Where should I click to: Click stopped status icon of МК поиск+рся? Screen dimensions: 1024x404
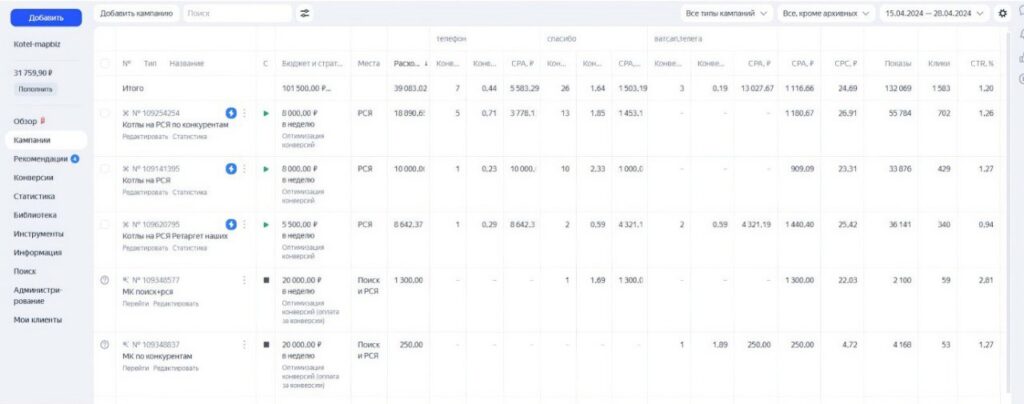click(266, 280)
